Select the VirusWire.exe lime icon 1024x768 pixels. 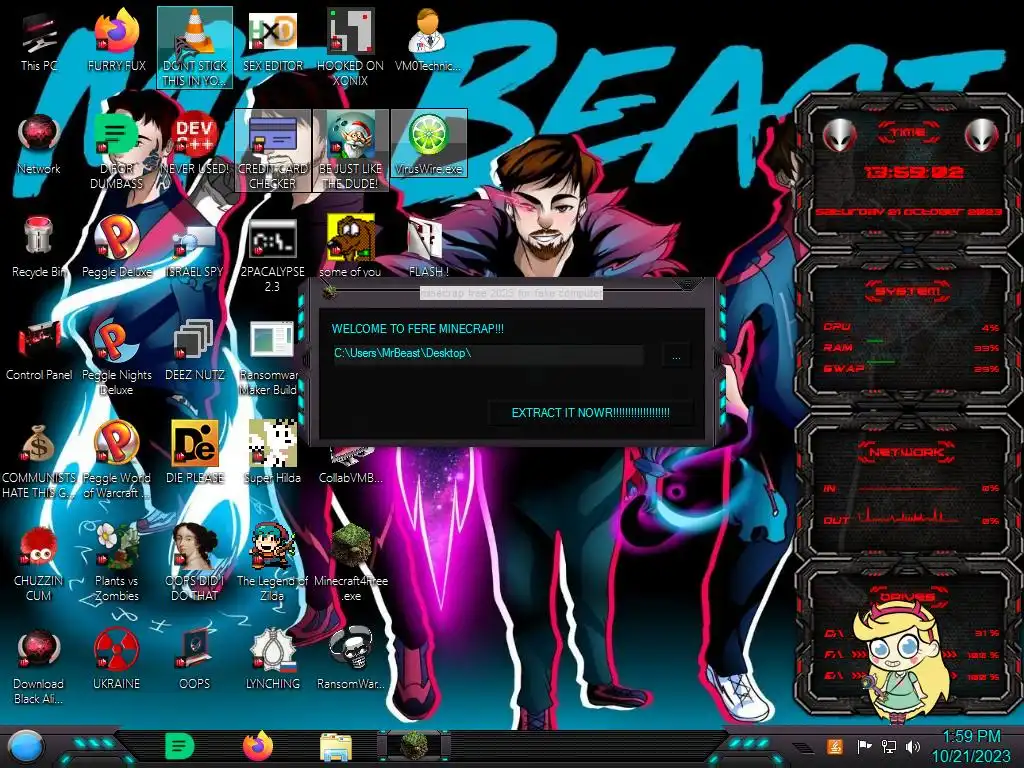coord(428,144)
